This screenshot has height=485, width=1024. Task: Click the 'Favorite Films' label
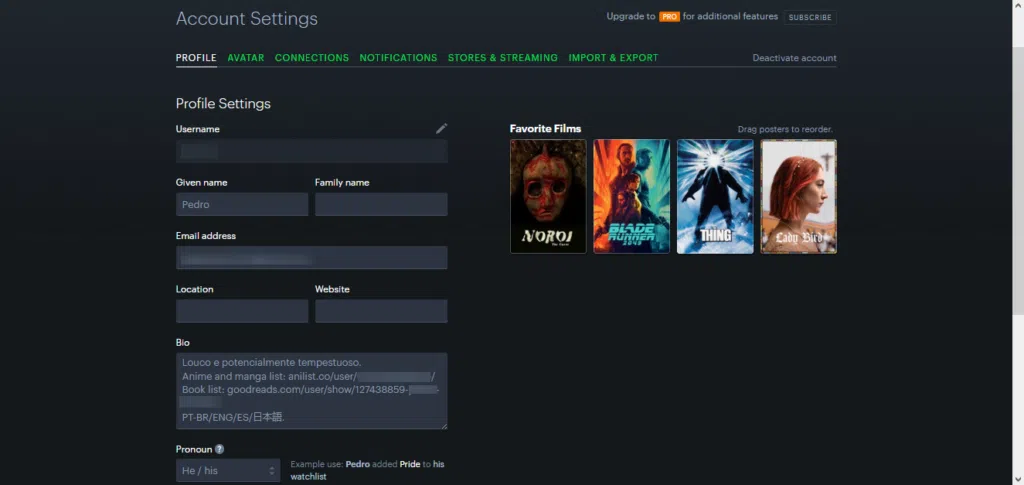coord(545,129)
